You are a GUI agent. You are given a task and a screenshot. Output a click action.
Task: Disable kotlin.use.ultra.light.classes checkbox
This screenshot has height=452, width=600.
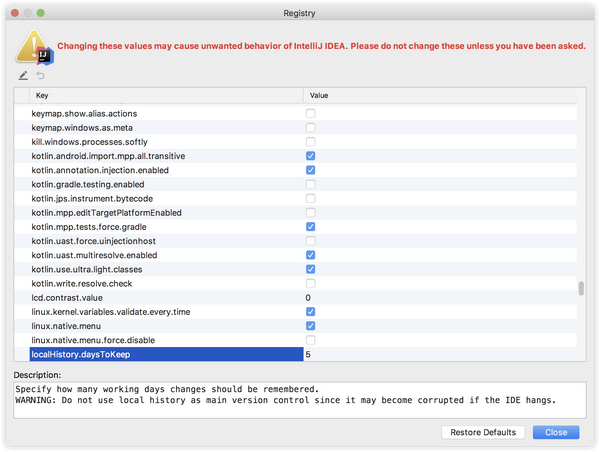tap(310, 270)
